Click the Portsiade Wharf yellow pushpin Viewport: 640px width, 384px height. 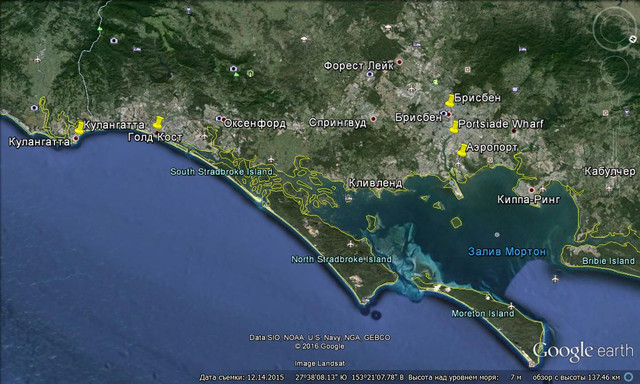click(453, 127)
